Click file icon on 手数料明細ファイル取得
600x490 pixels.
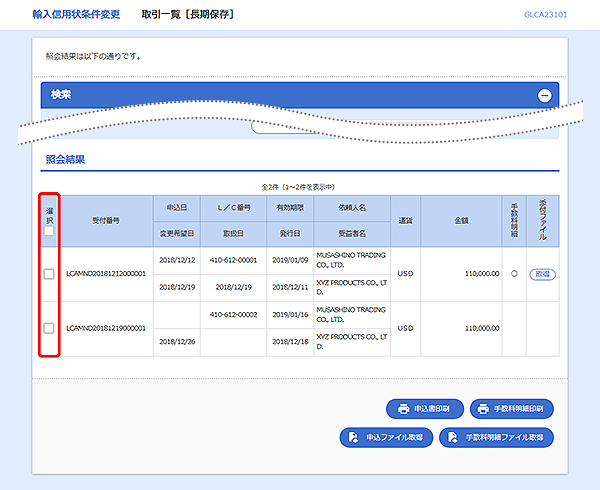(453, 437)
